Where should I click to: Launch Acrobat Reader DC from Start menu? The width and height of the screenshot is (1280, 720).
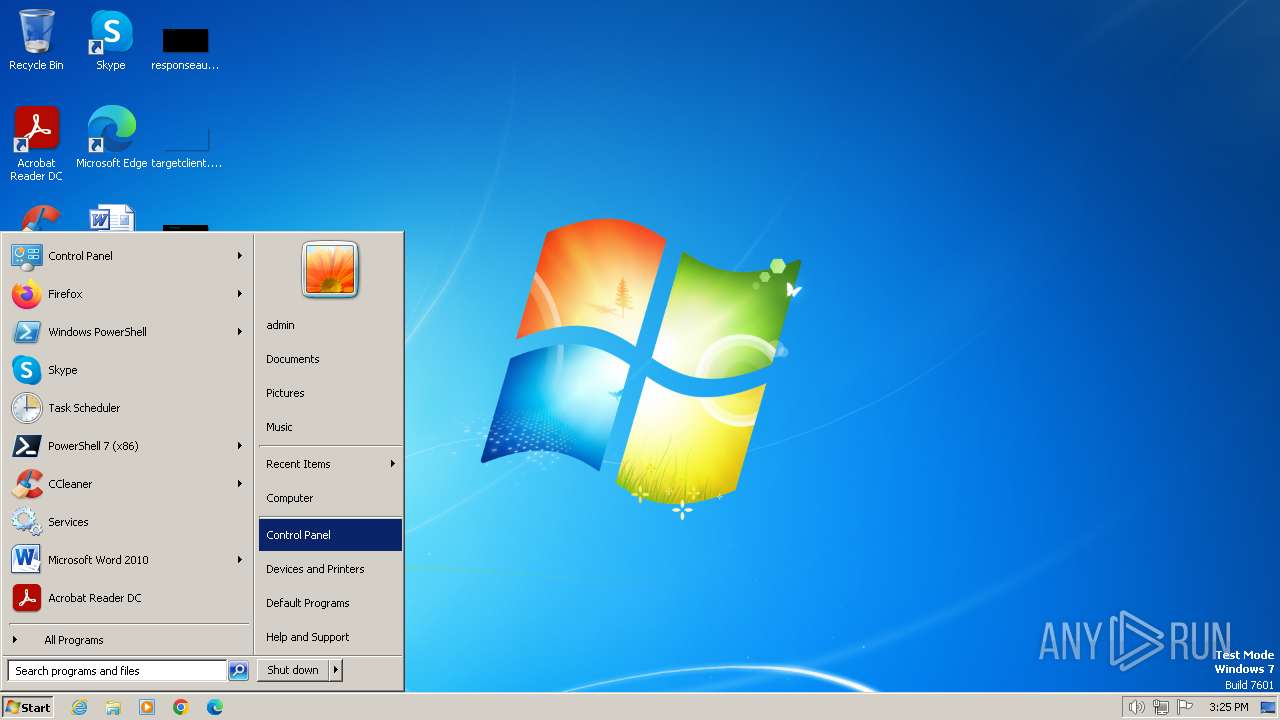(128, 598)
